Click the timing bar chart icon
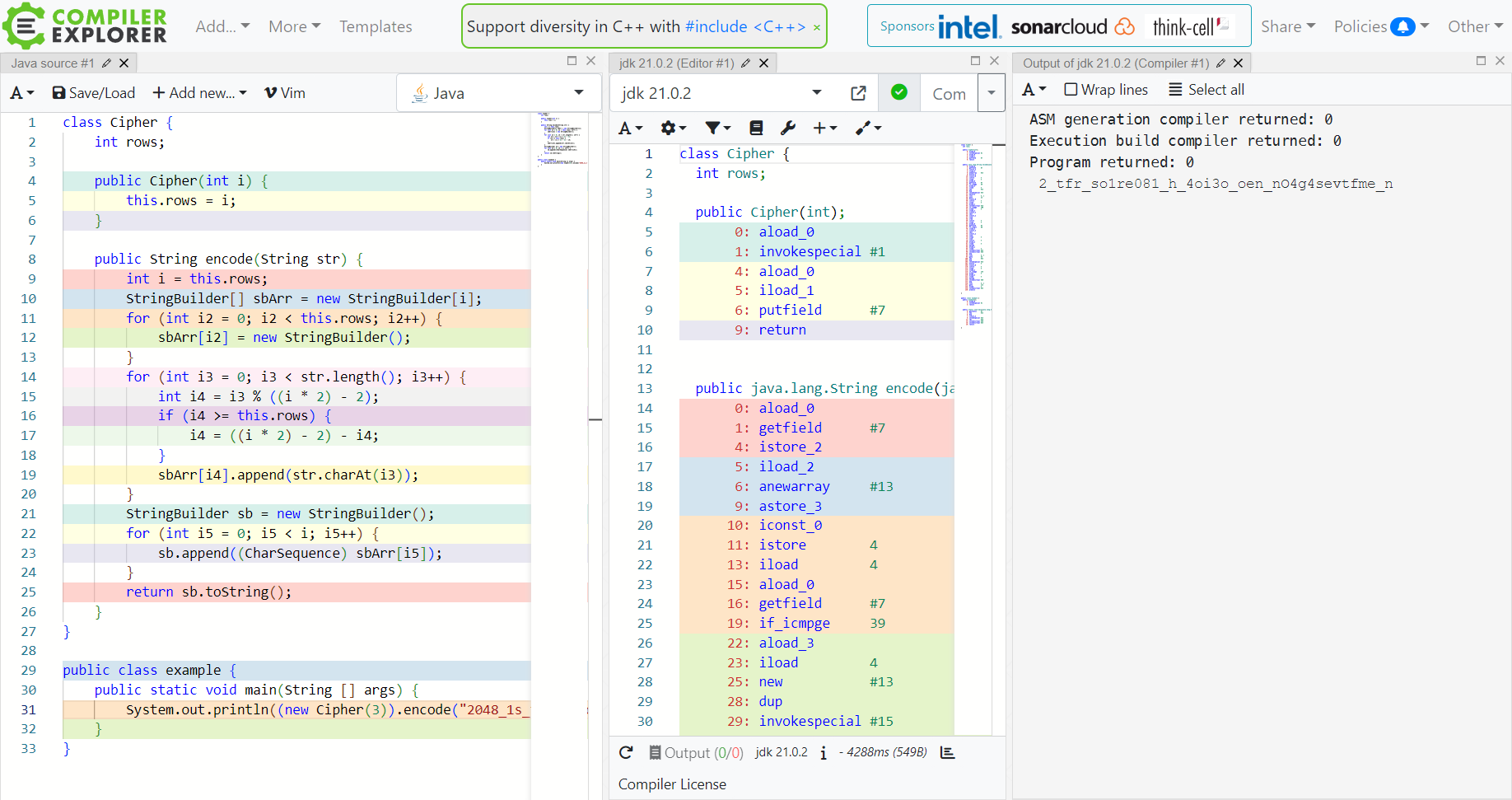The image size is (1512, 800). 947,752
